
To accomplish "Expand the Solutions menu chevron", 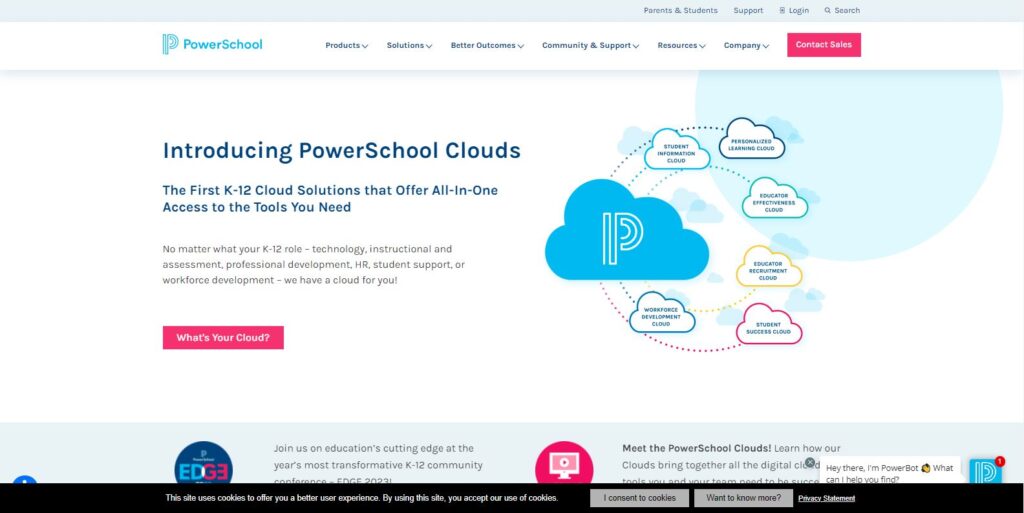I will pos(429,46).
